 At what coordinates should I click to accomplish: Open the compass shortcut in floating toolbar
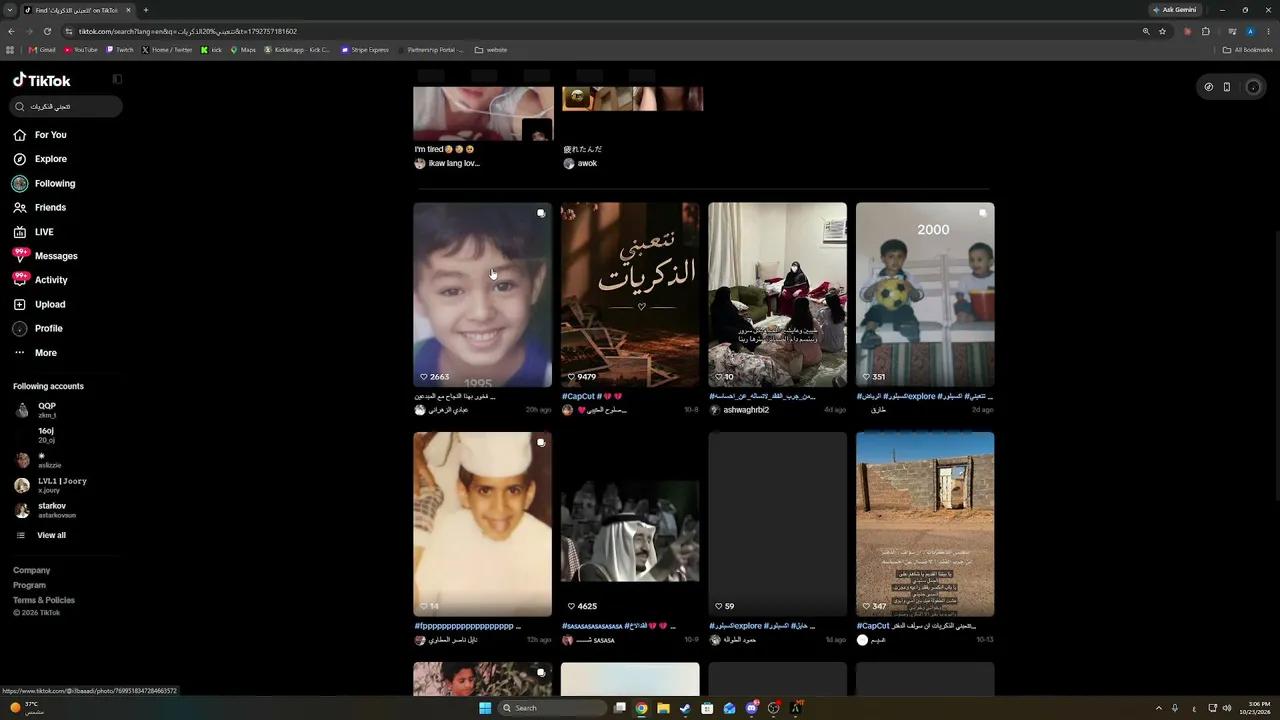(1208, 87)
